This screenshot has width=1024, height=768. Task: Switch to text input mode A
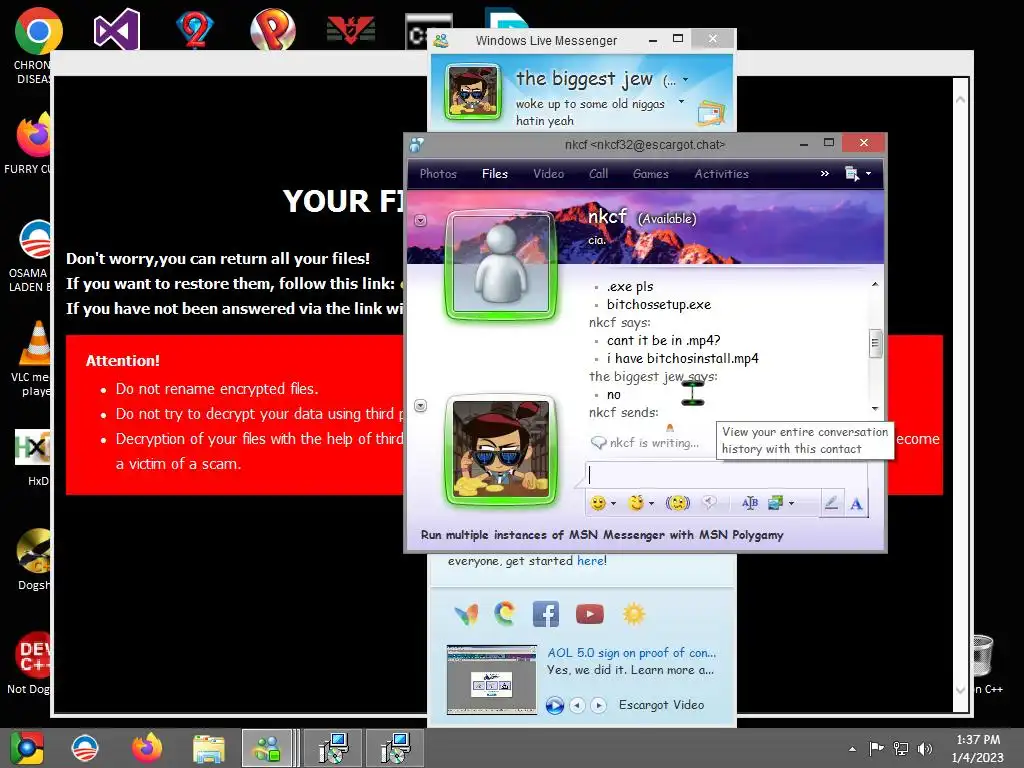coord(856,504)
